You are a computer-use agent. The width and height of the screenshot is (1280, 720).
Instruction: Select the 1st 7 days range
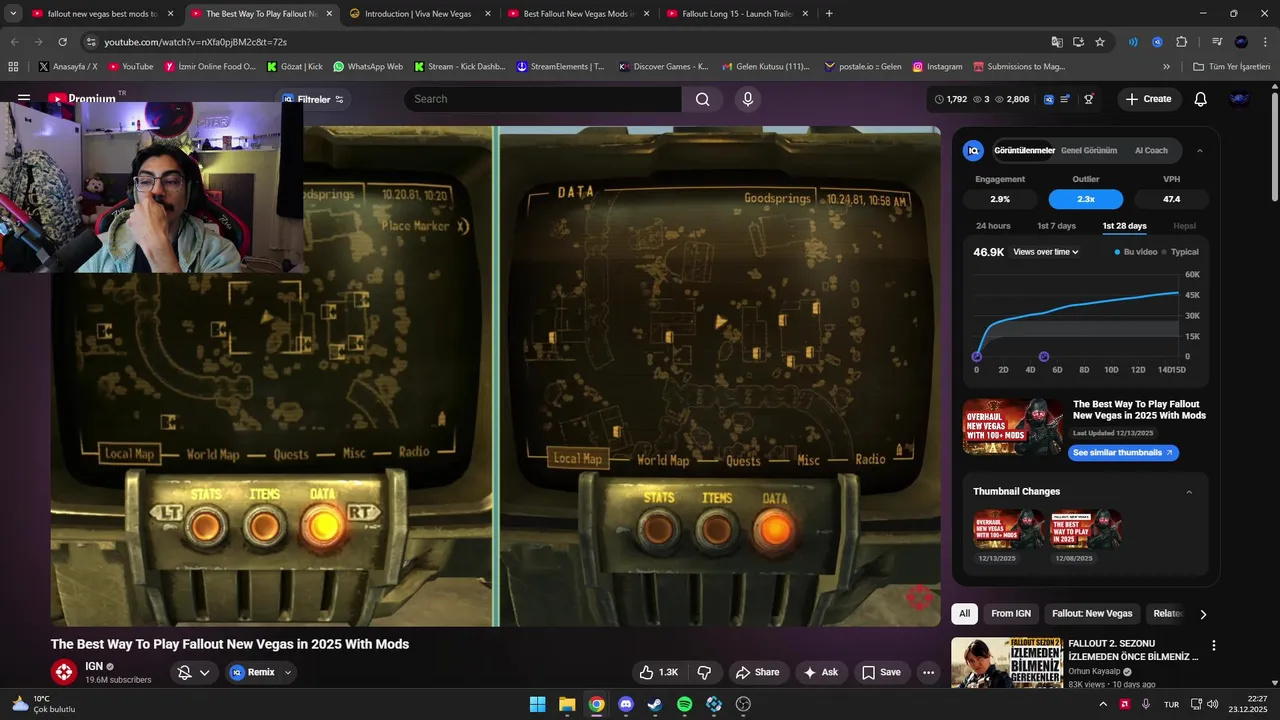pyautogui.click(x=1056, y=226)
